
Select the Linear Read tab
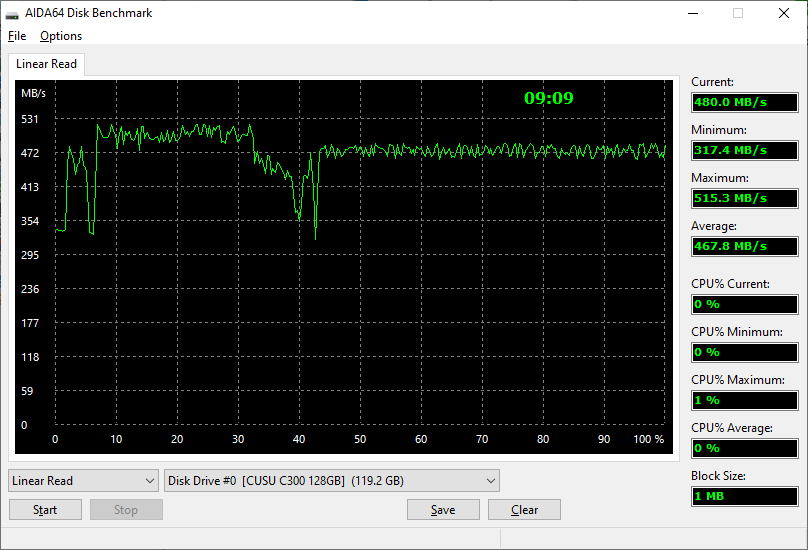pyautogui.click(x=46, y=64)
